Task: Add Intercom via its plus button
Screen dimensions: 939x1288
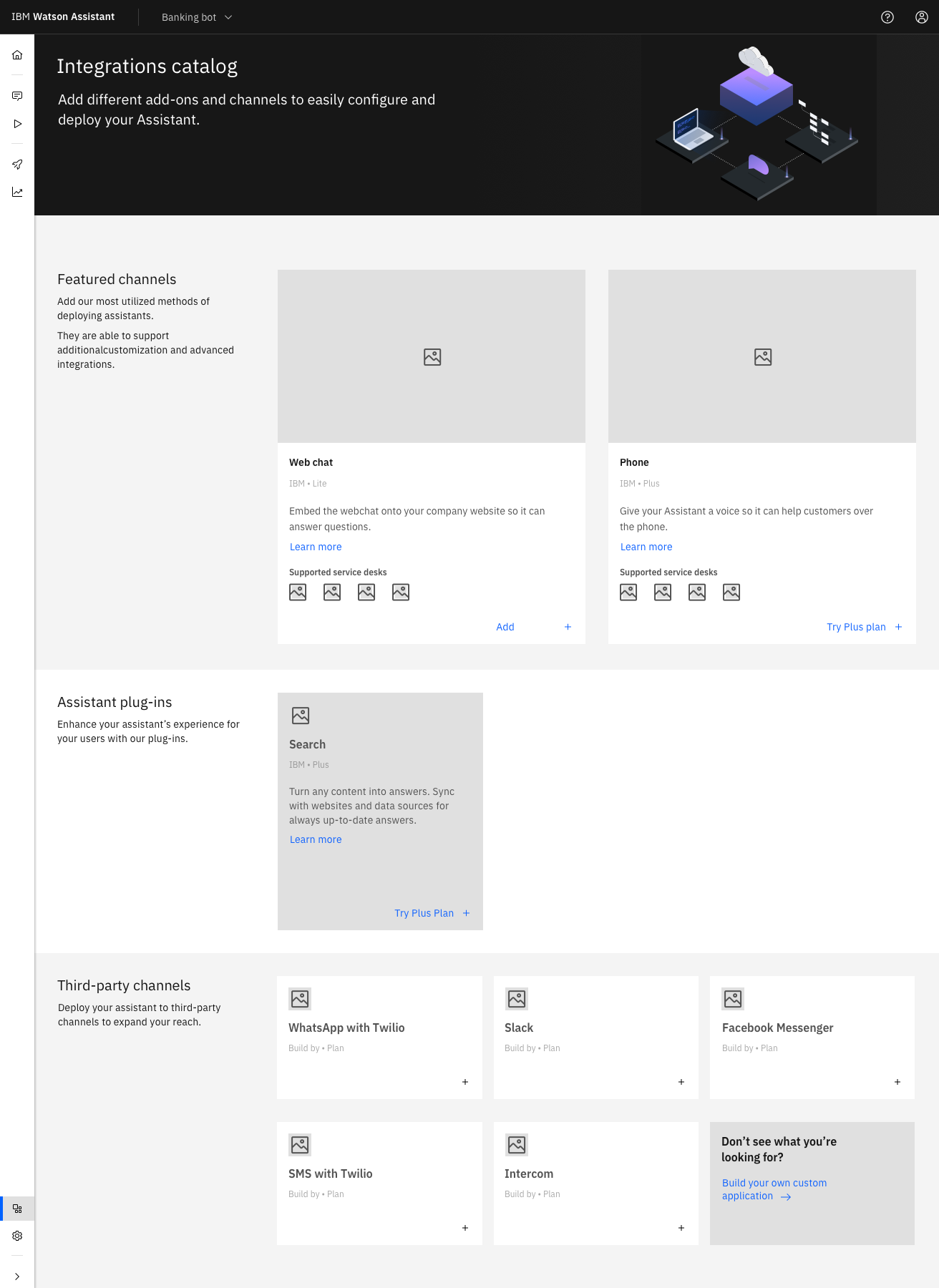Action: click(681, 1228)
